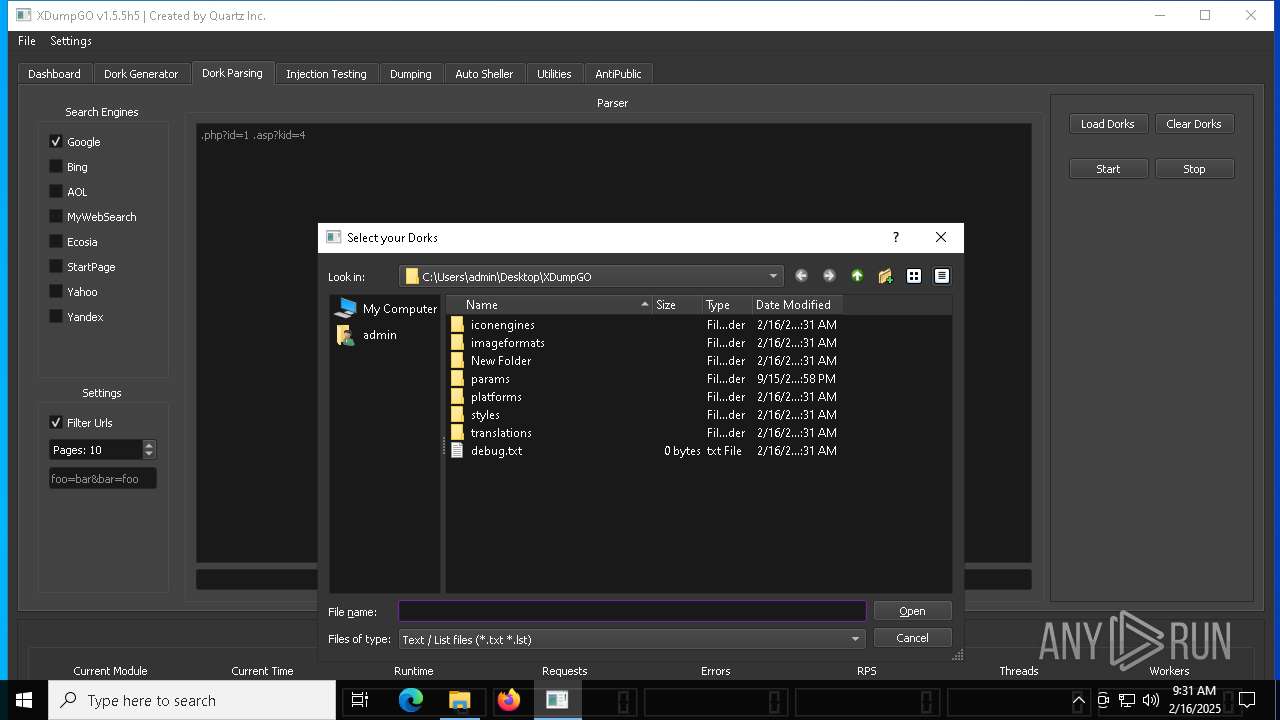Click the Start button
This screenshot has width=1280, height=720.
point(1108,169)
